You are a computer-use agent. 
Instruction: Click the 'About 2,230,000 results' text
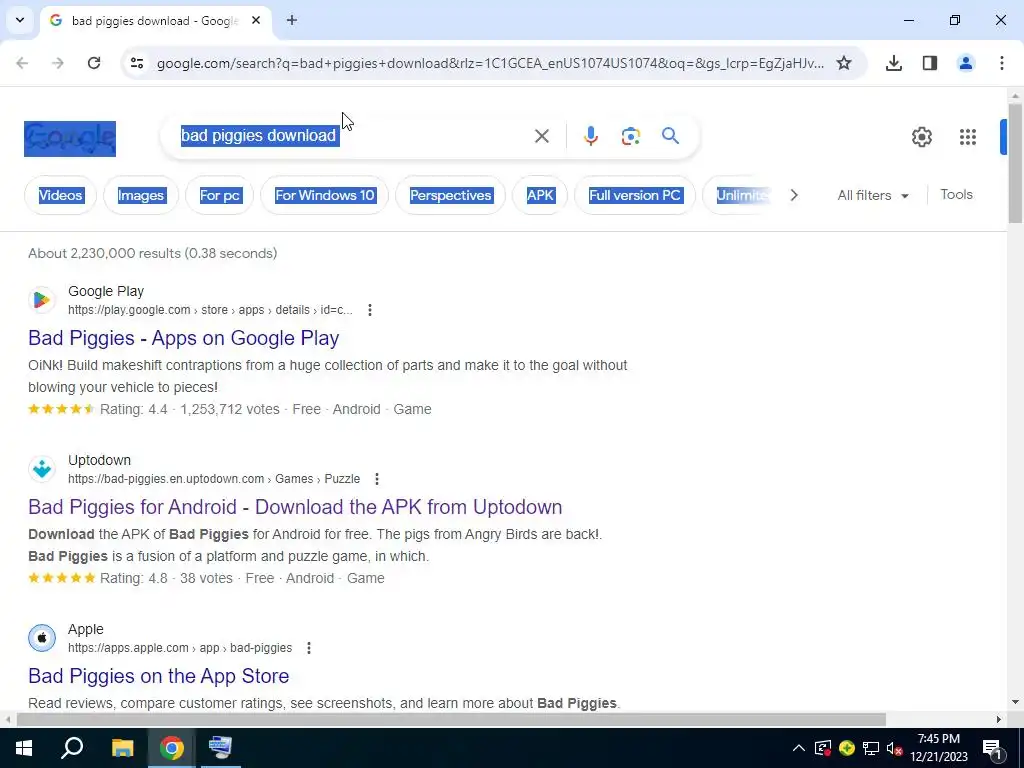click(x=153, y=253)
